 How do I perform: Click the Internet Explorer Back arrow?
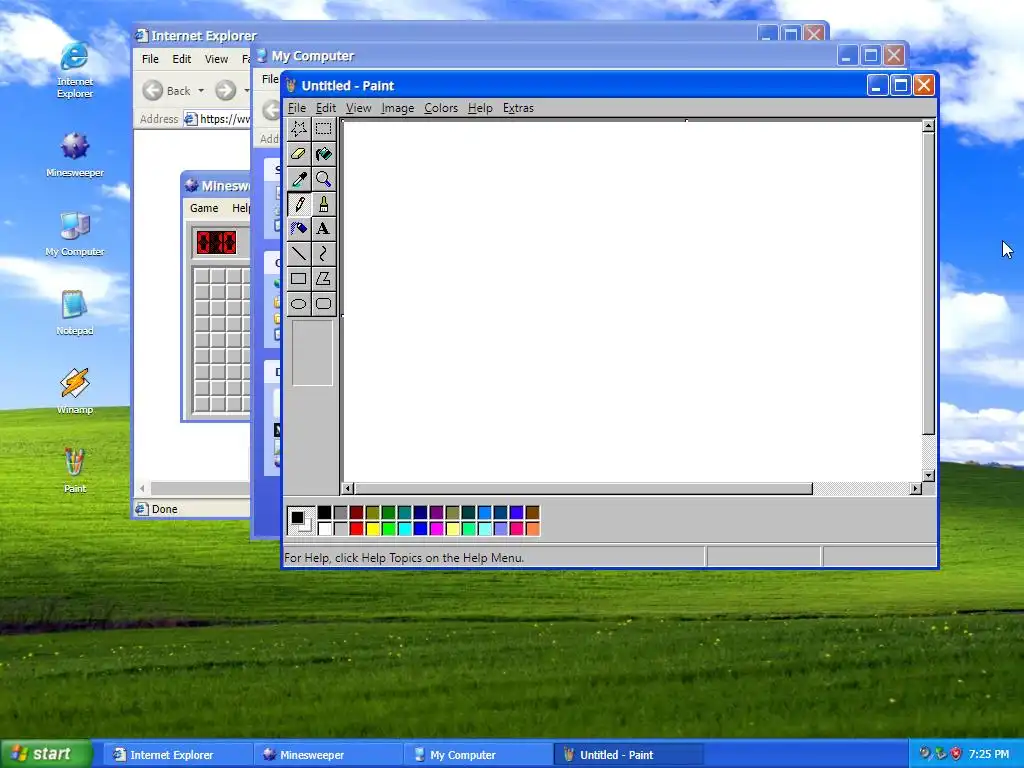pos(153,90)
